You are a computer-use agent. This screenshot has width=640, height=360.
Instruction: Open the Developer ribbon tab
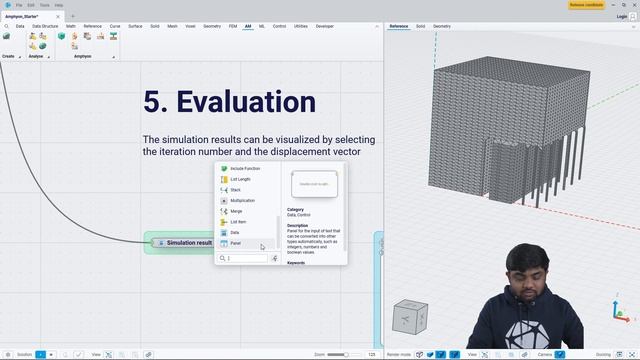point(324,26)
